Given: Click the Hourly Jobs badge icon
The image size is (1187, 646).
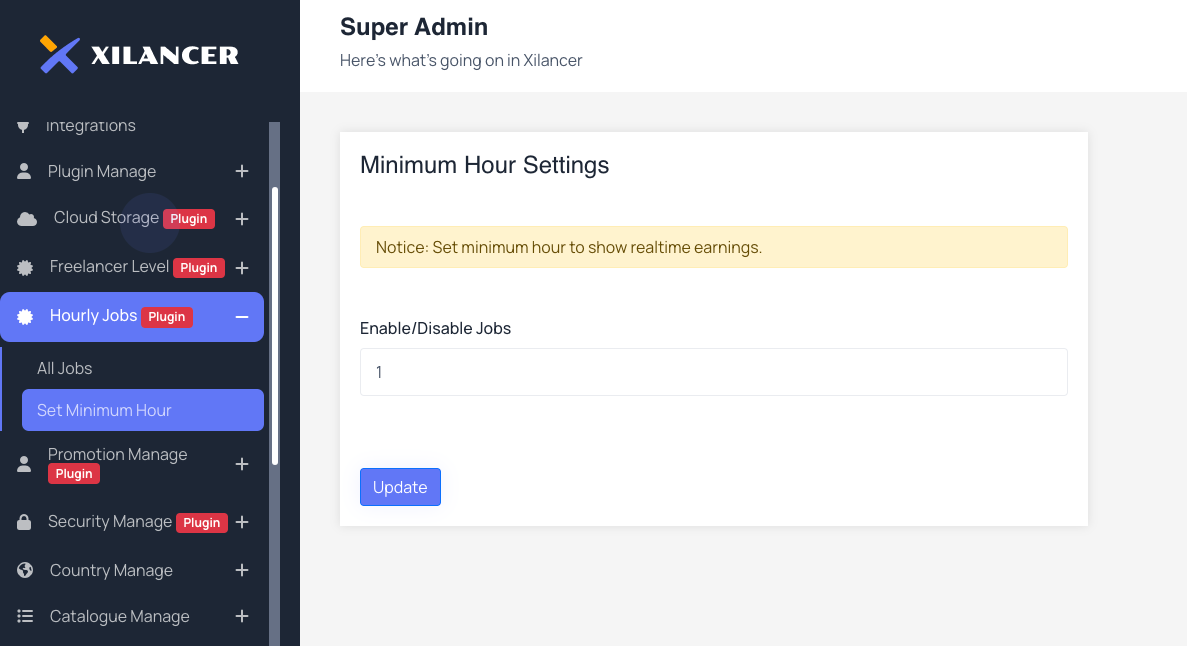Looking at the screenshot, I should click(23, 316).
